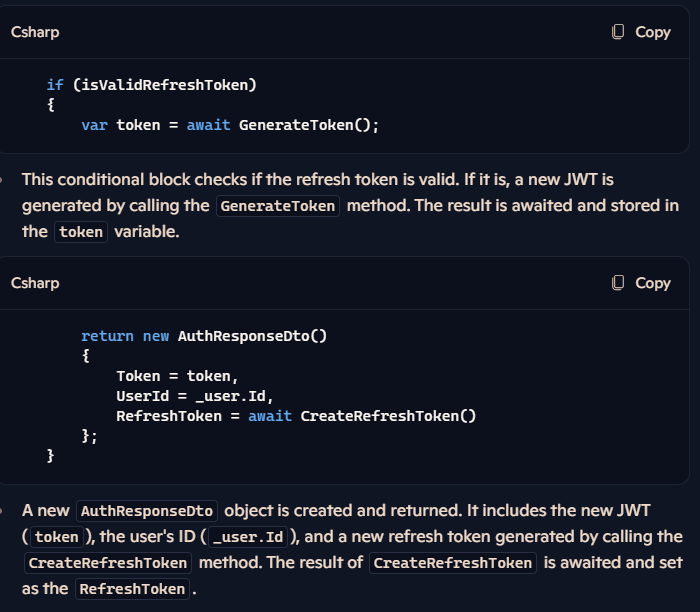Click the RefreshToken inline code chip at the end
The height and width of the screenshot is (612, 700).
[x=132, y=589]
